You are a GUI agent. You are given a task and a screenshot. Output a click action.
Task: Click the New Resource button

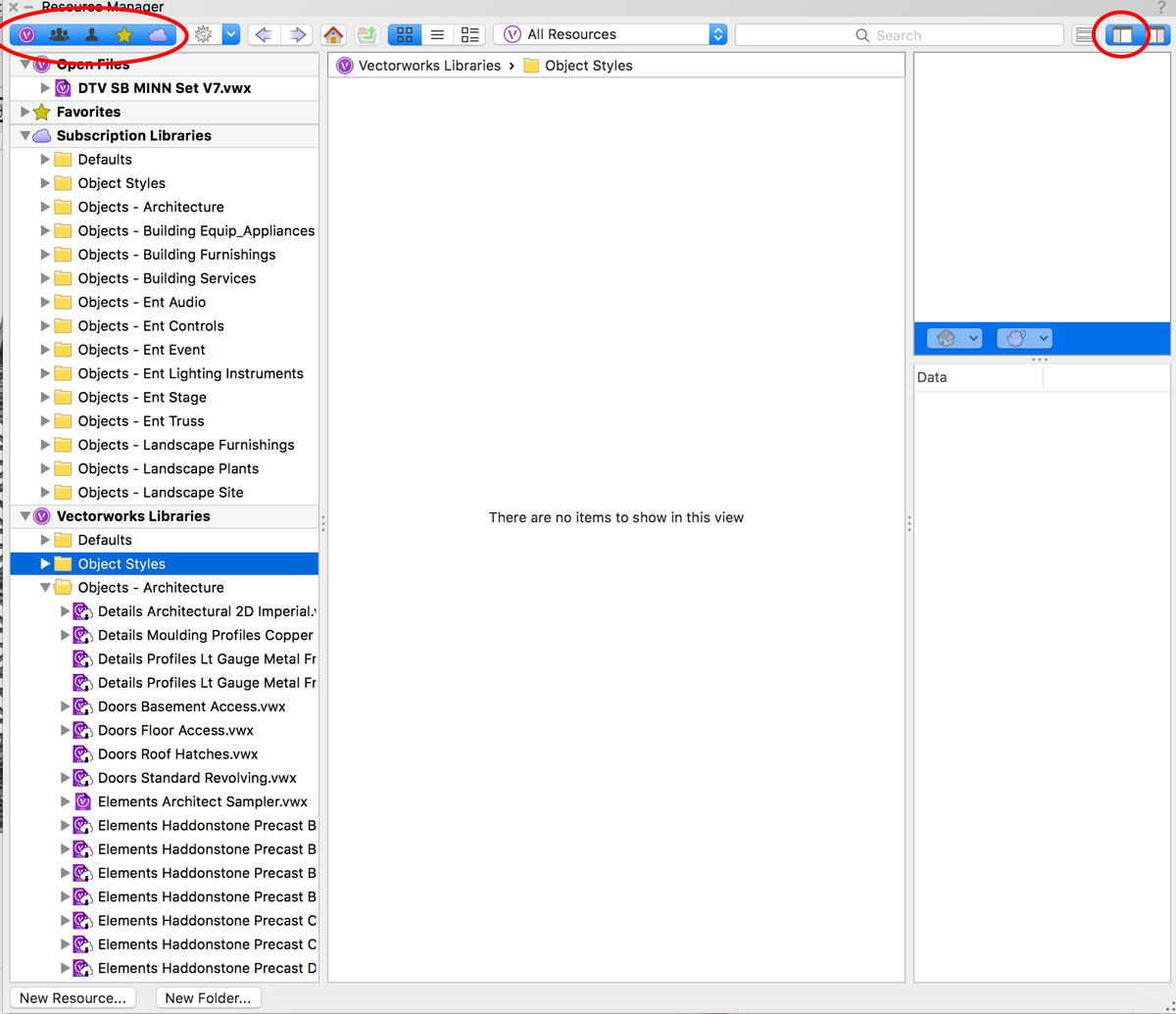pyautogui.click(x=73, y=997)
